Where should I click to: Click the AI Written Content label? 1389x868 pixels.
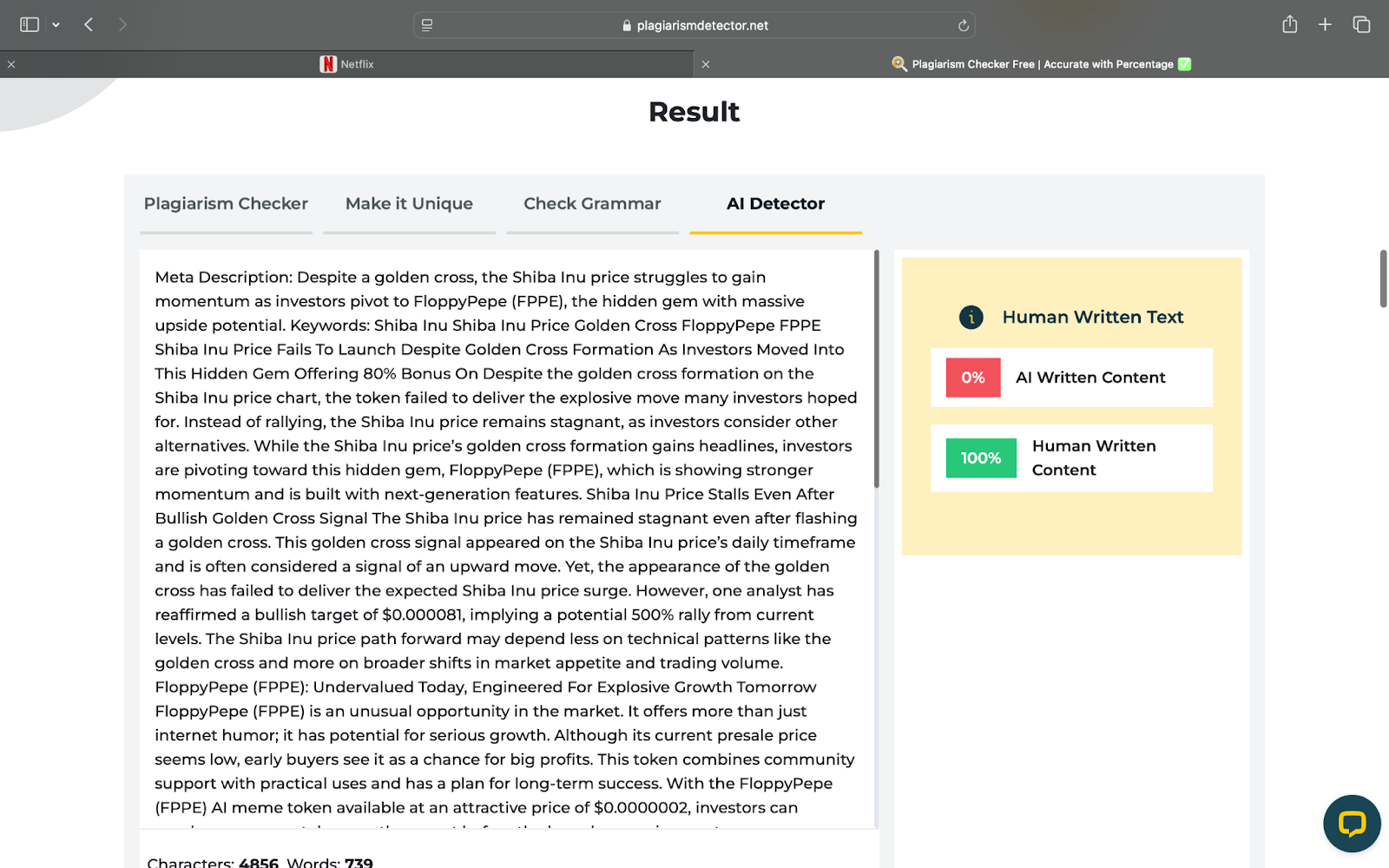pos(1090,378)
